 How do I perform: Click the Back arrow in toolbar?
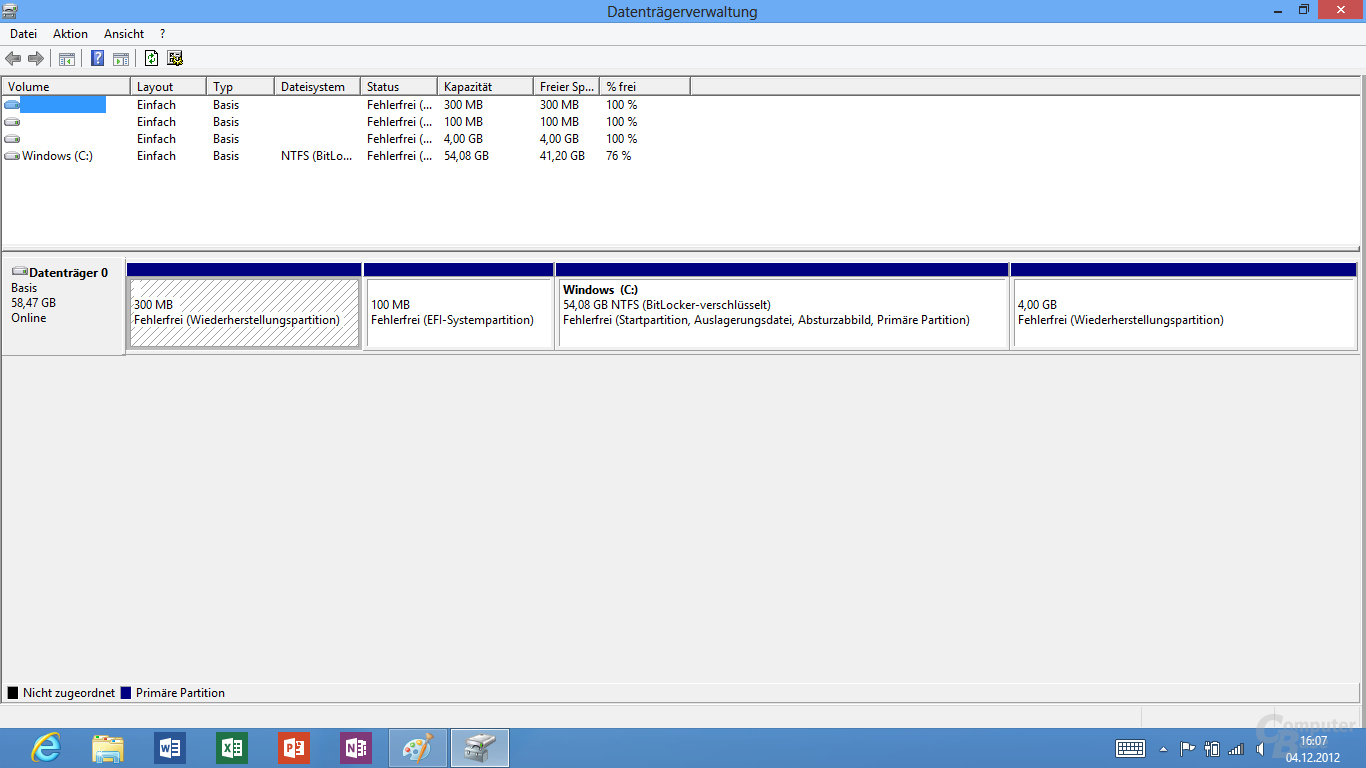click(13, 59)
